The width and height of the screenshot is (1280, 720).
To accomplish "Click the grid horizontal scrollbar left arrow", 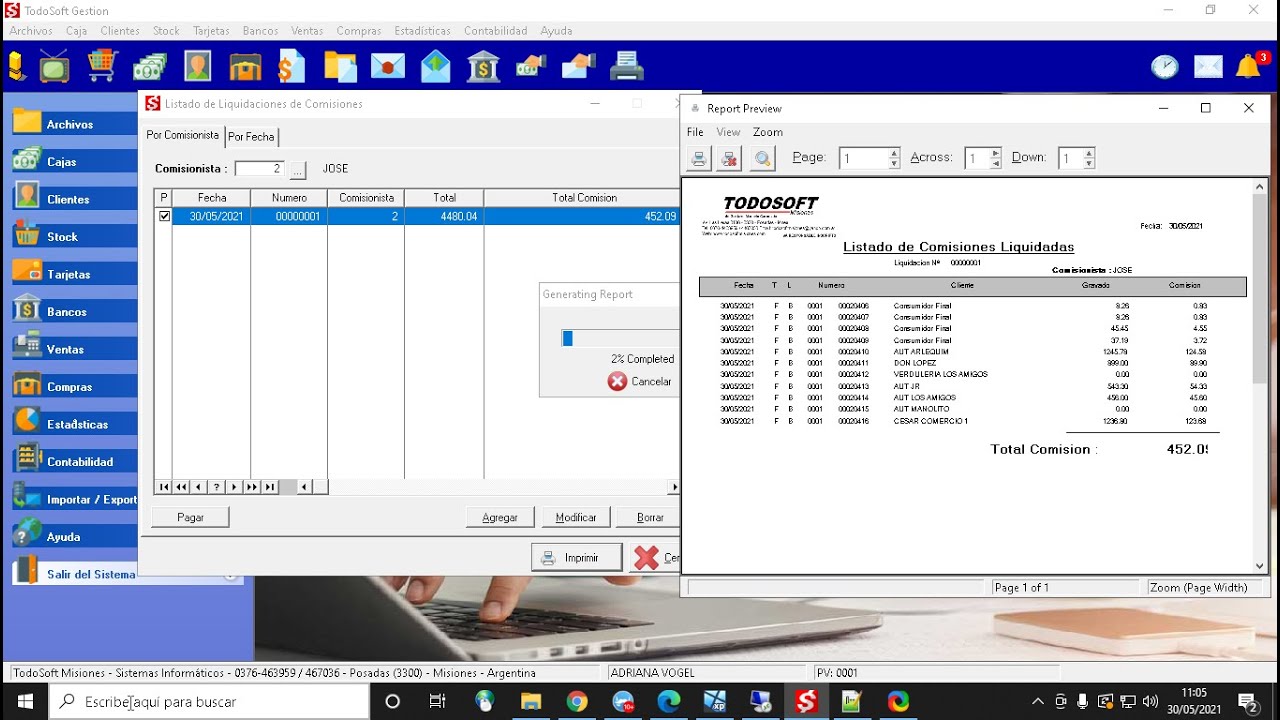I will (304, 487).
